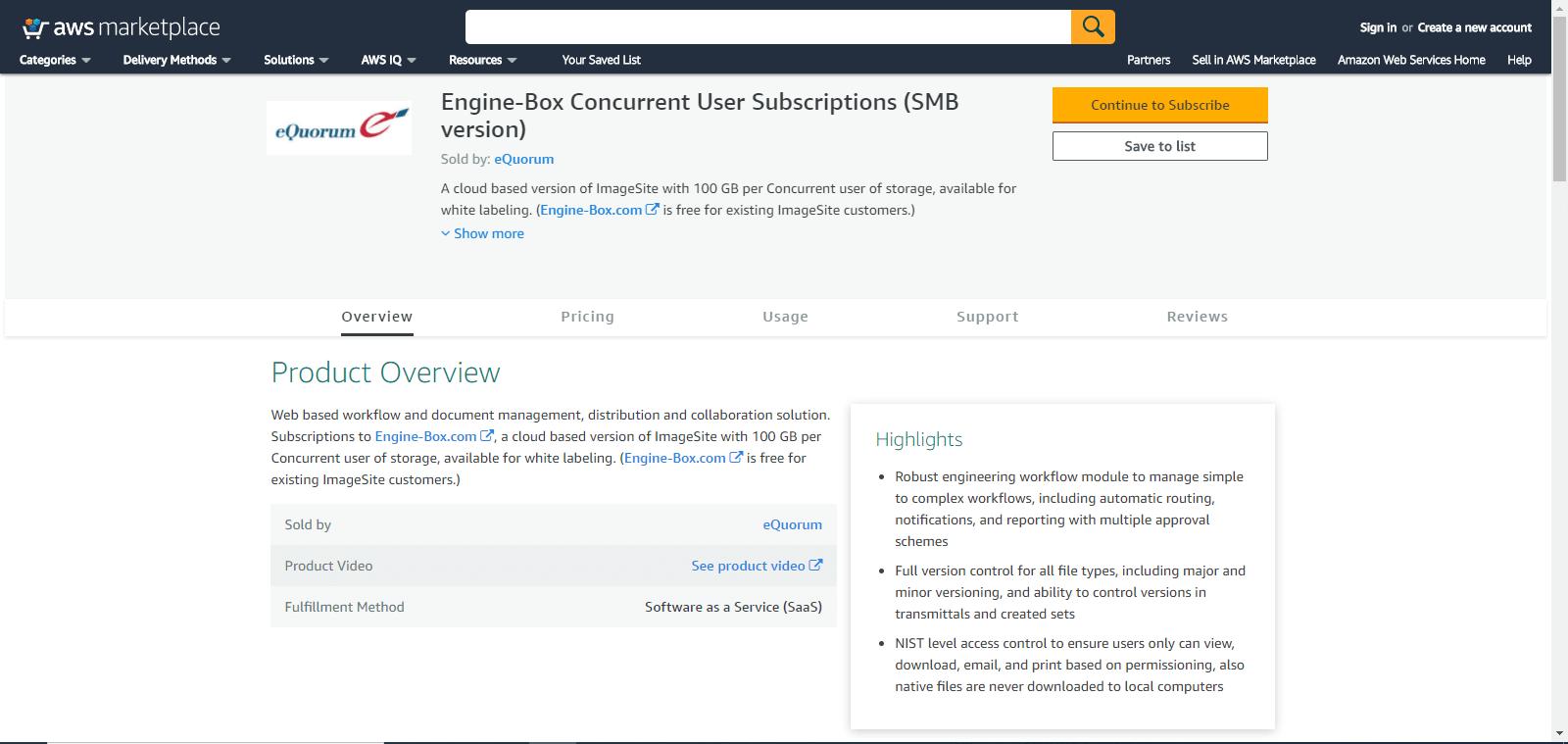Click the scrollbar down arrow
Screen dimensions: 1568x744
(x=1559, y=733)
